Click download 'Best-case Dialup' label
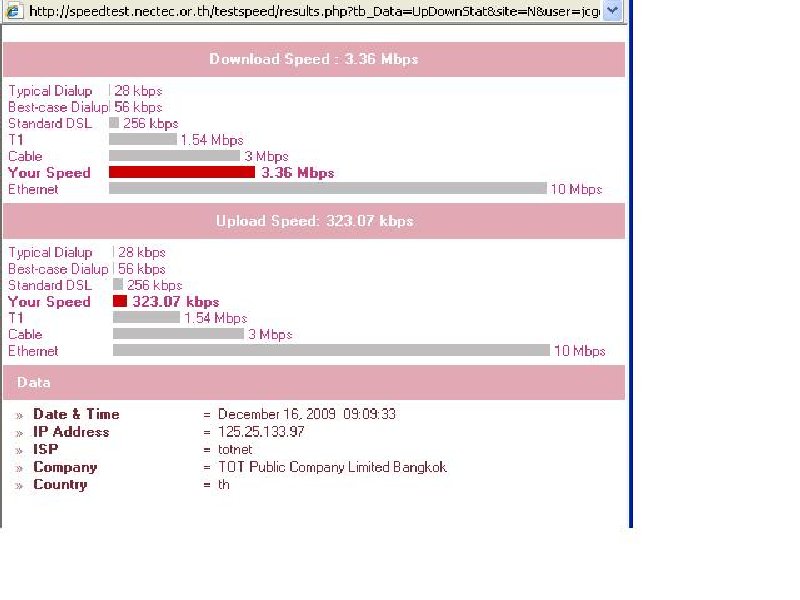 58,107
